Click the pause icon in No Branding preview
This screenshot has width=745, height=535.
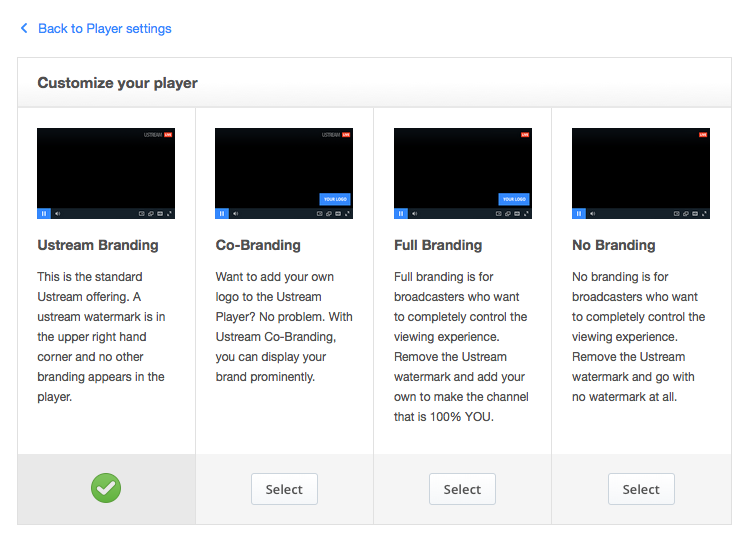point(579,214)
